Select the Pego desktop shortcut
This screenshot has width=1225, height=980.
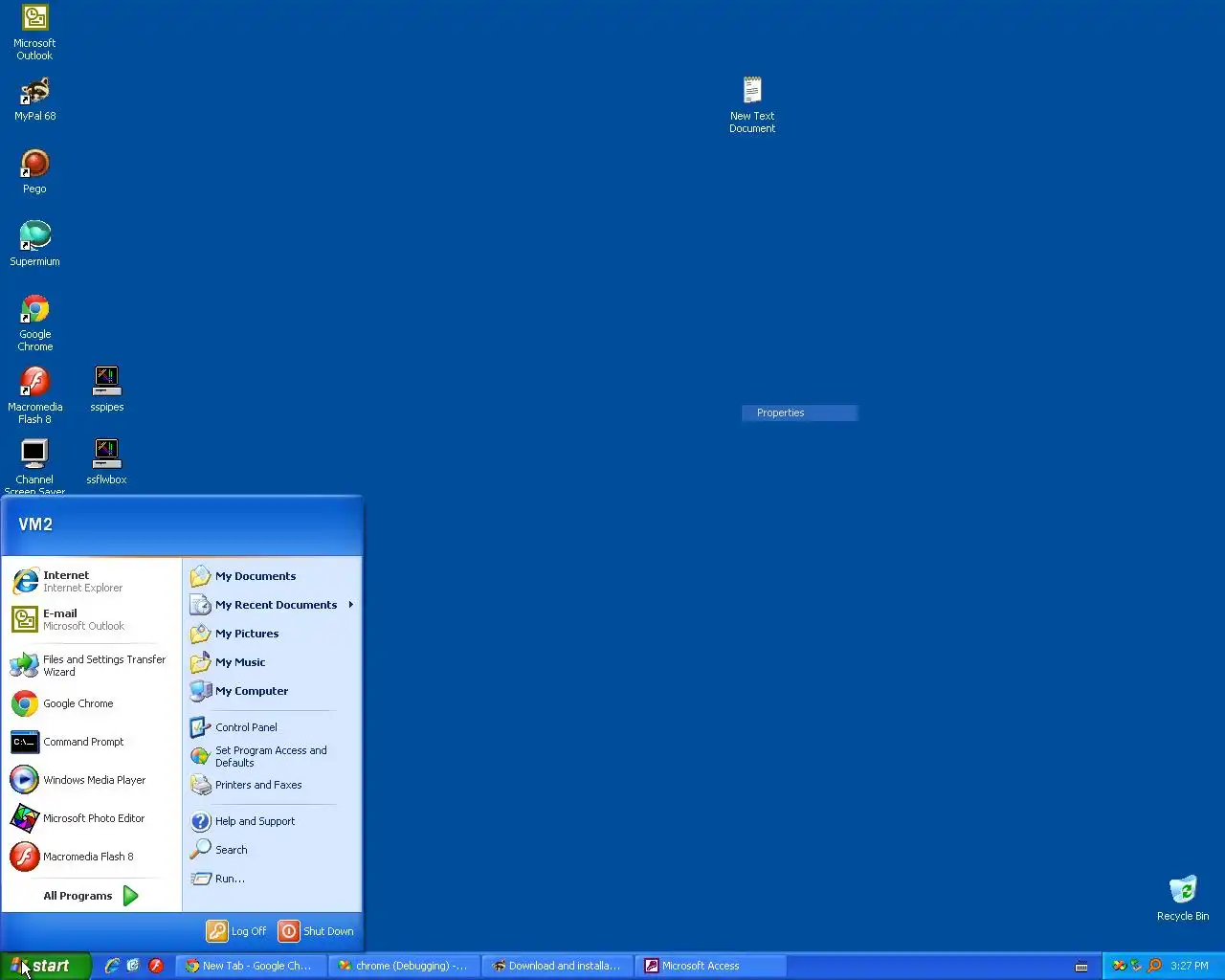(x=34, y=171)
